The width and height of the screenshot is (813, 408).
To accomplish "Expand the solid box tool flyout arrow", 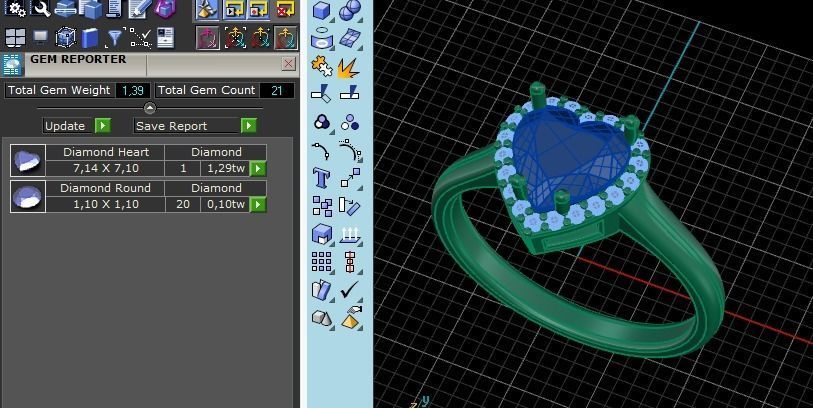I will click(332, 20).
